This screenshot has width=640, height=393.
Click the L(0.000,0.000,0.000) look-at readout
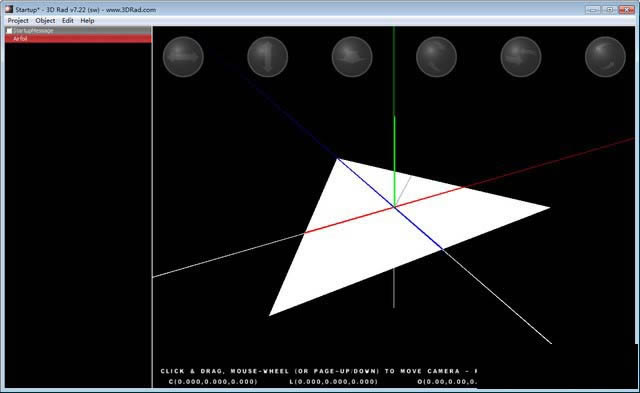[333, 382]
